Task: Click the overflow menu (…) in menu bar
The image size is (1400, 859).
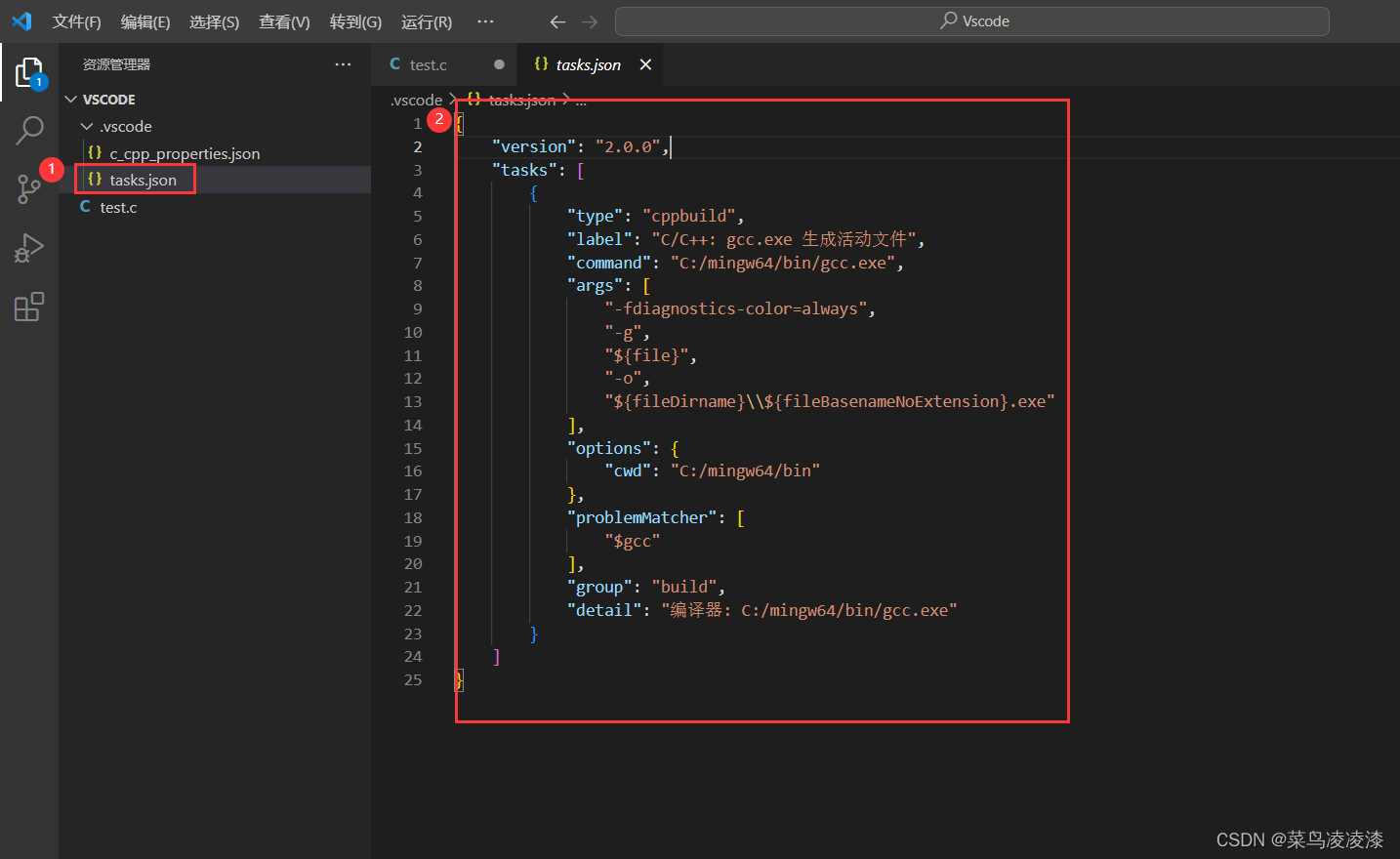Action: [x=485, y=21]
